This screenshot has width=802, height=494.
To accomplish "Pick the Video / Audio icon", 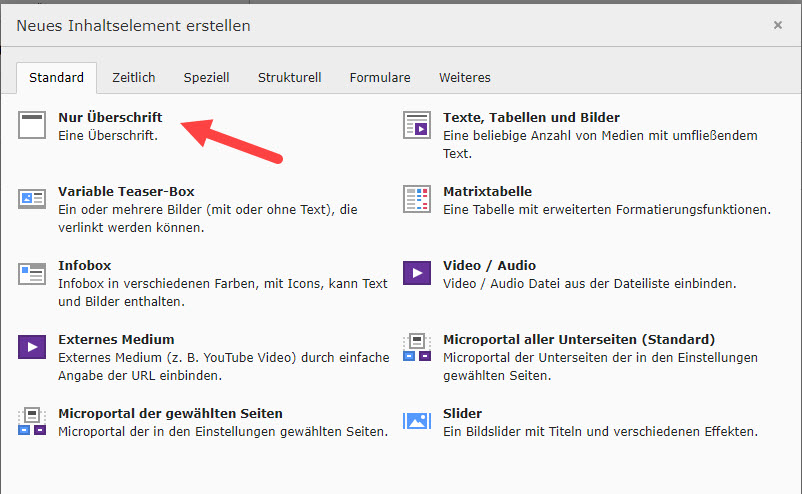I will coord(416,272).
